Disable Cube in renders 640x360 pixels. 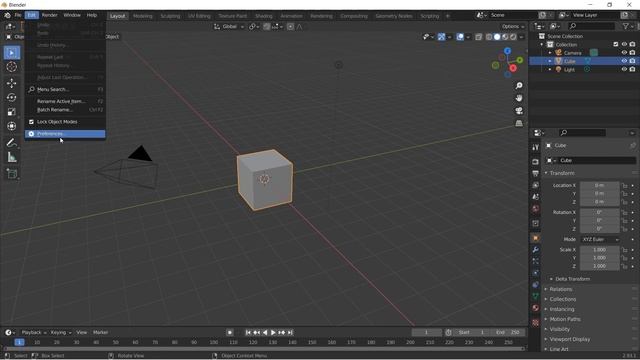point(632,61)
